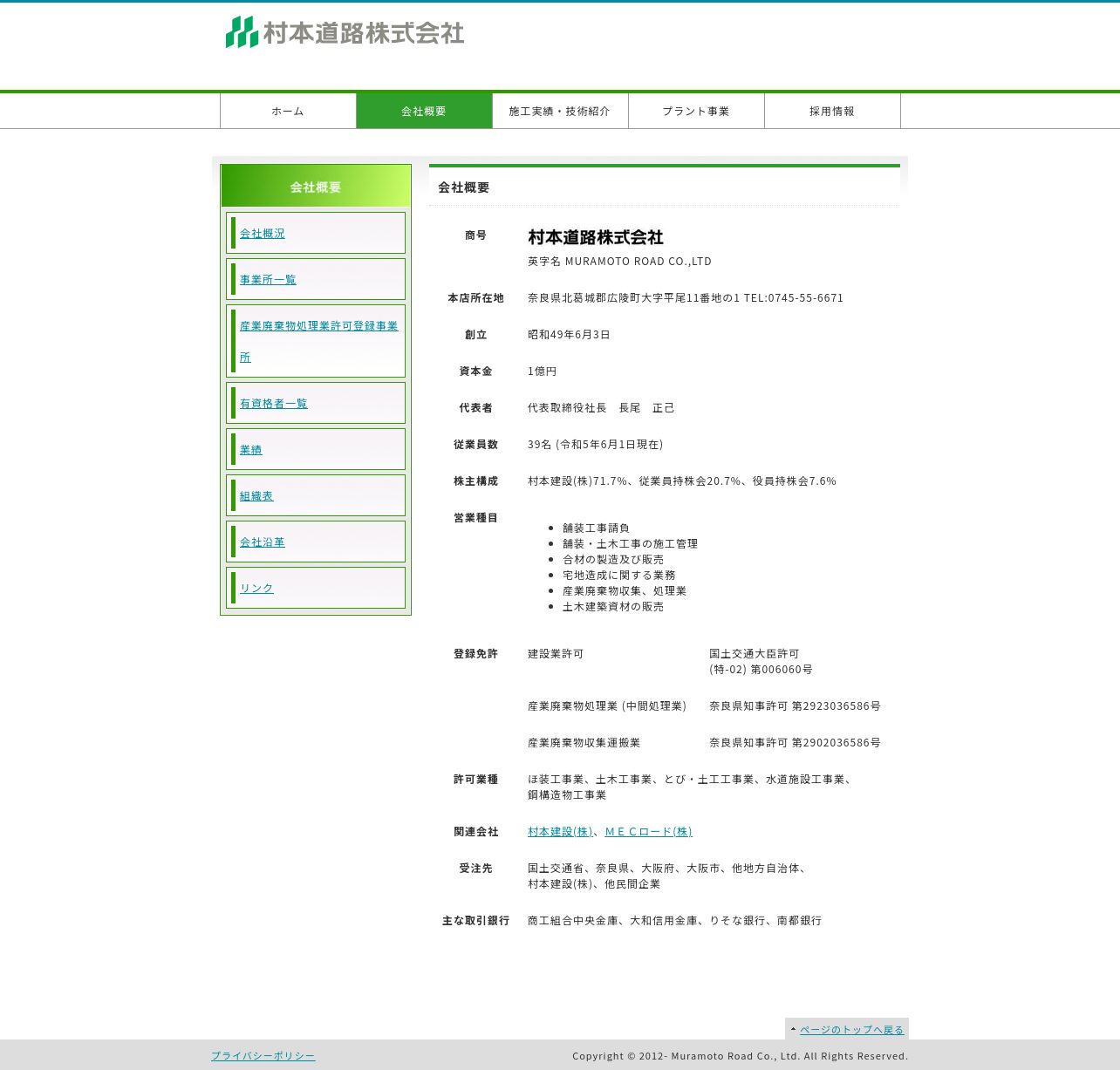Viewport: 1120px width, 1070px height.
Task: Click permit number 第2923036586号
Action: pos(837,706)
